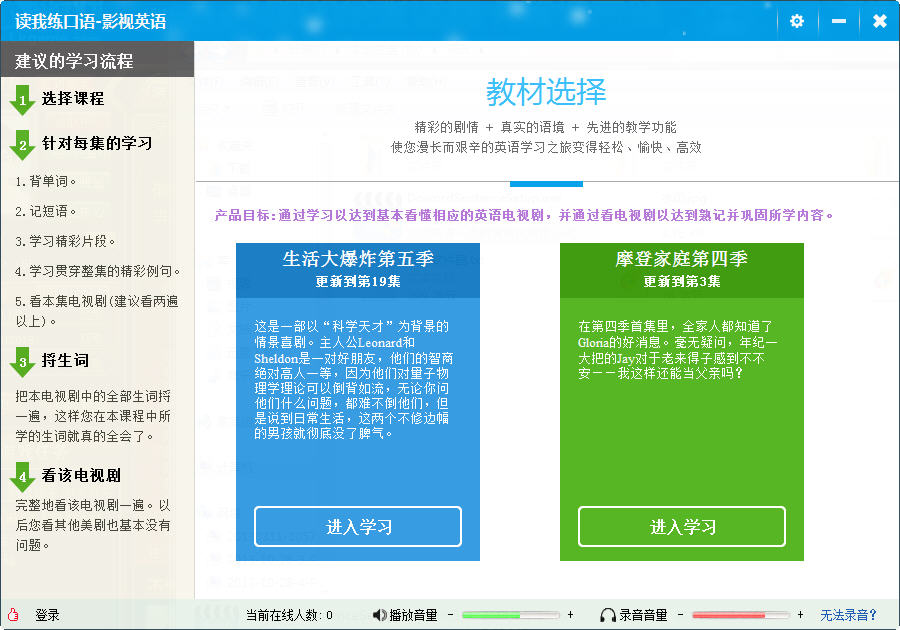900x630 pixels.
Task: Click step 3. 学习精彩片段
Action: pyautogui.click(x=65, y=241)
